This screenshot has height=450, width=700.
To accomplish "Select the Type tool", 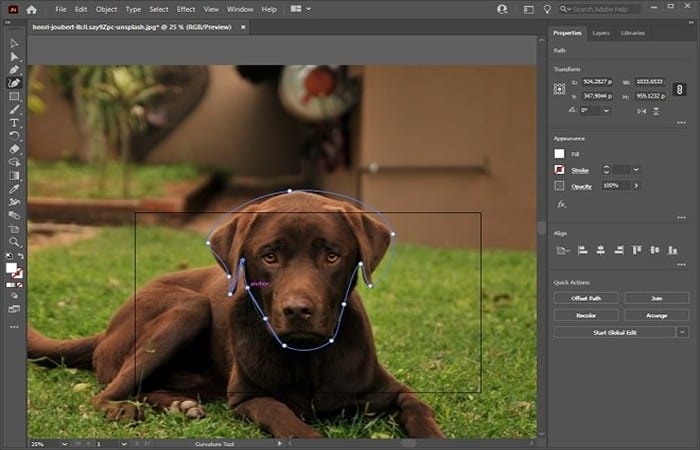I will click(x=14, y=123).
